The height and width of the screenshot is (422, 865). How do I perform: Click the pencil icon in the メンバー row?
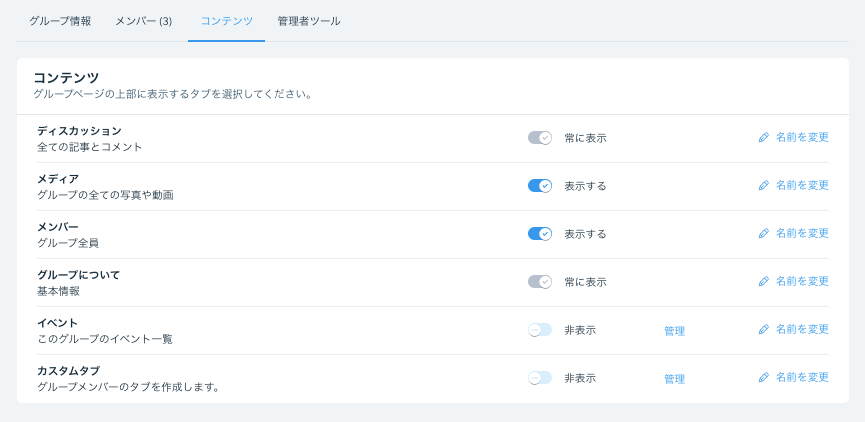764,234
